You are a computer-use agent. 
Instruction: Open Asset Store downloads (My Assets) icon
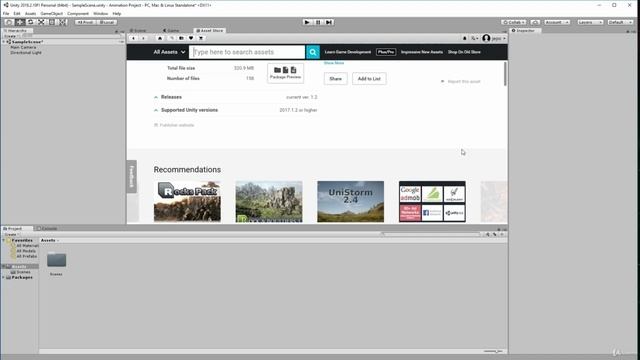[181, 38]
